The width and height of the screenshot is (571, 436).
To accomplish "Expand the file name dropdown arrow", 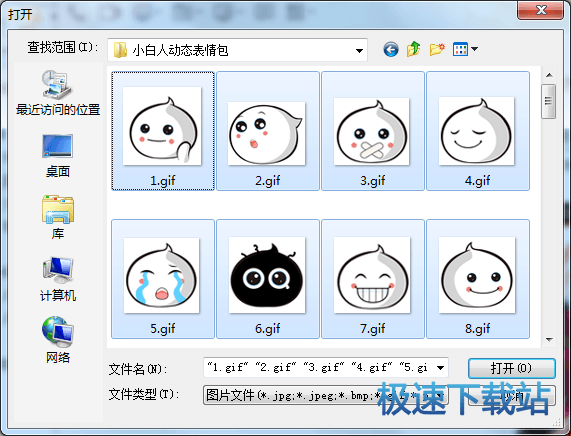I will [440, 368].
